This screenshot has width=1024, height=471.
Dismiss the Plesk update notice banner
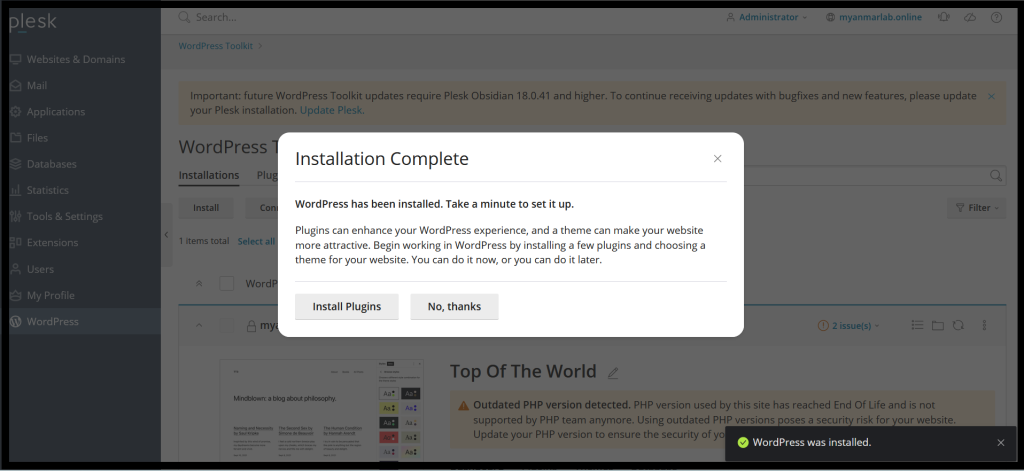(991, 96)
